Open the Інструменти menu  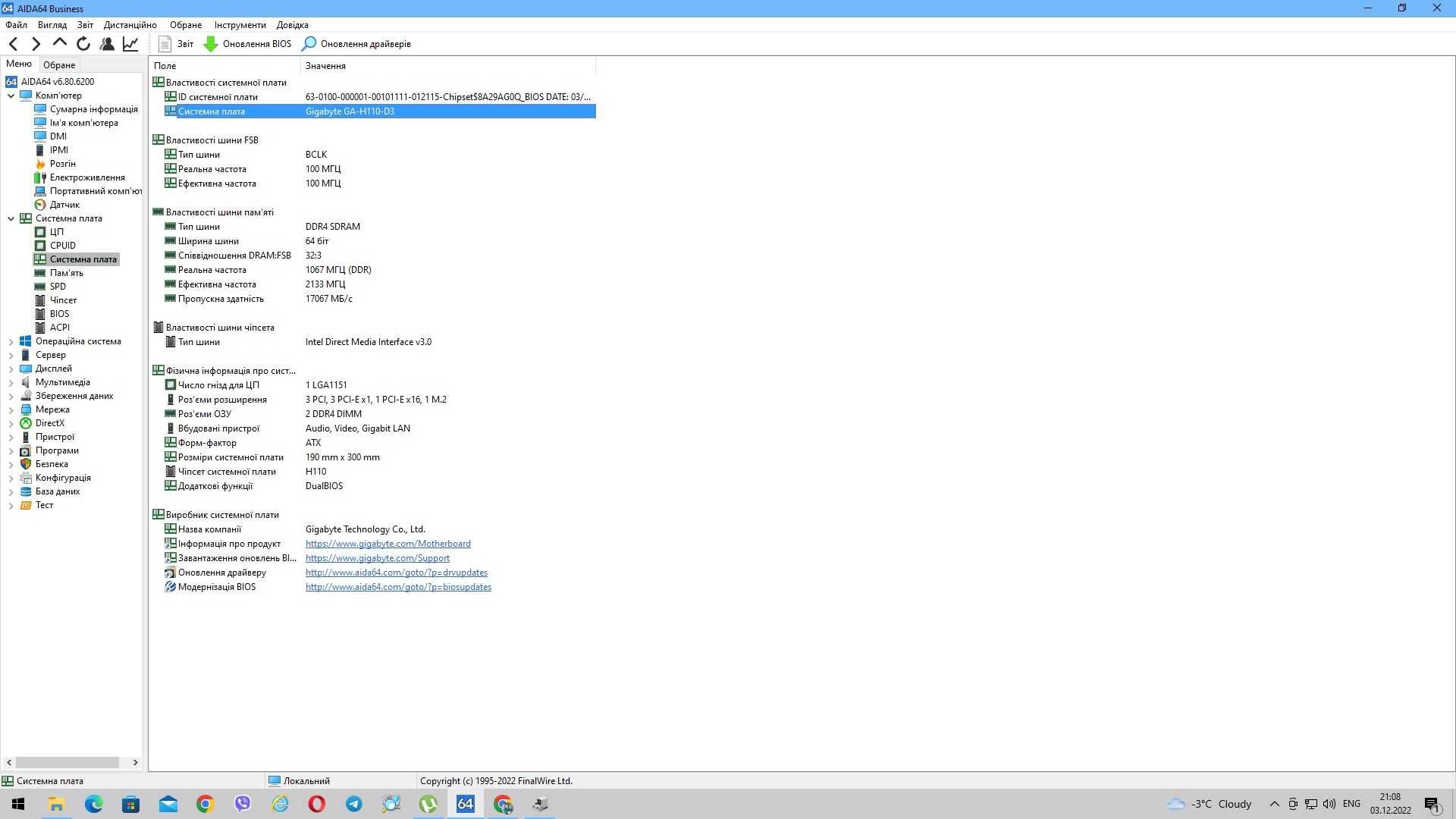coord(240,25)
